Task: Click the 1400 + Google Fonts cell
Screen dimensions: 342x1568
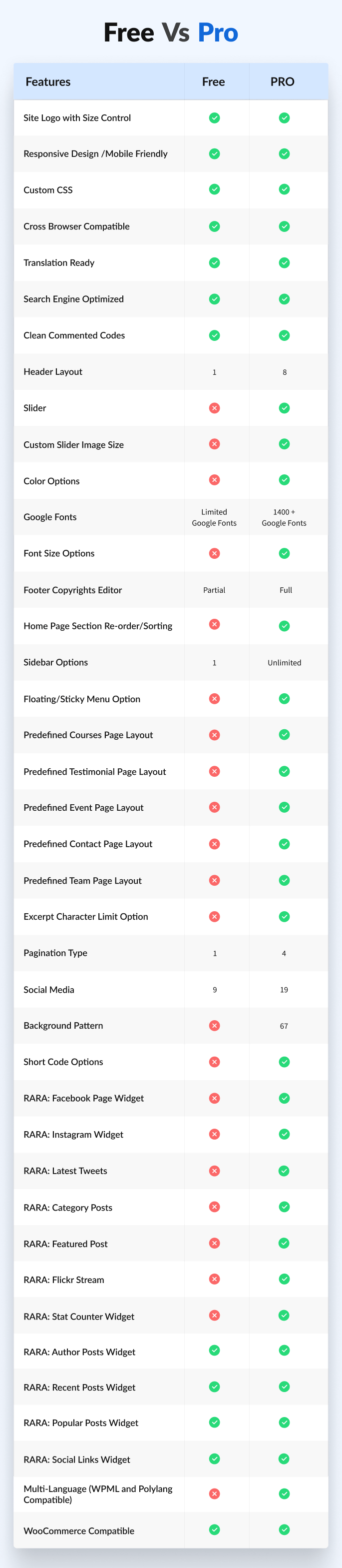Action: (x=284, y=517)
